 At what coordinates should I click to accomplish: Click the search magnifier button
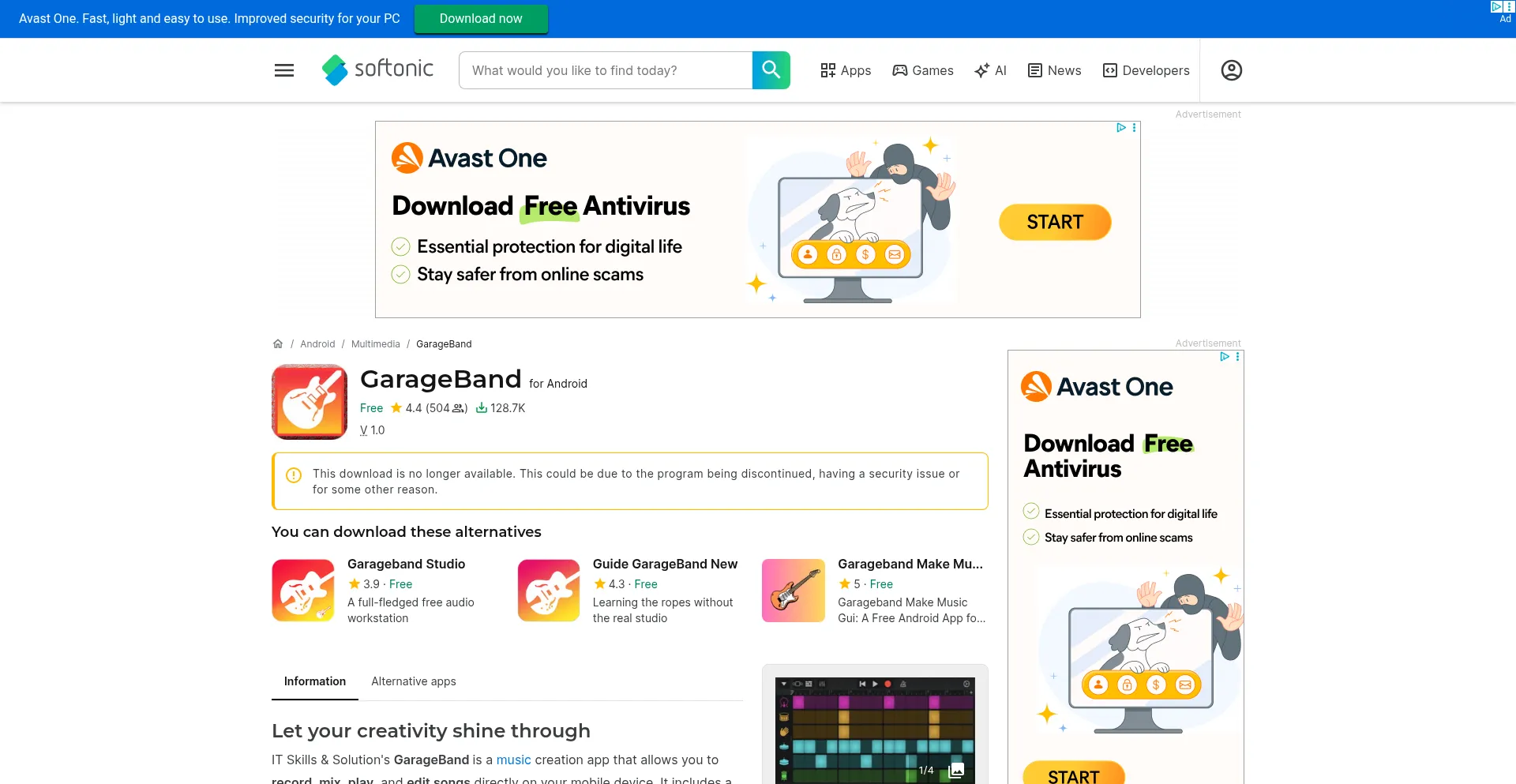771,70
